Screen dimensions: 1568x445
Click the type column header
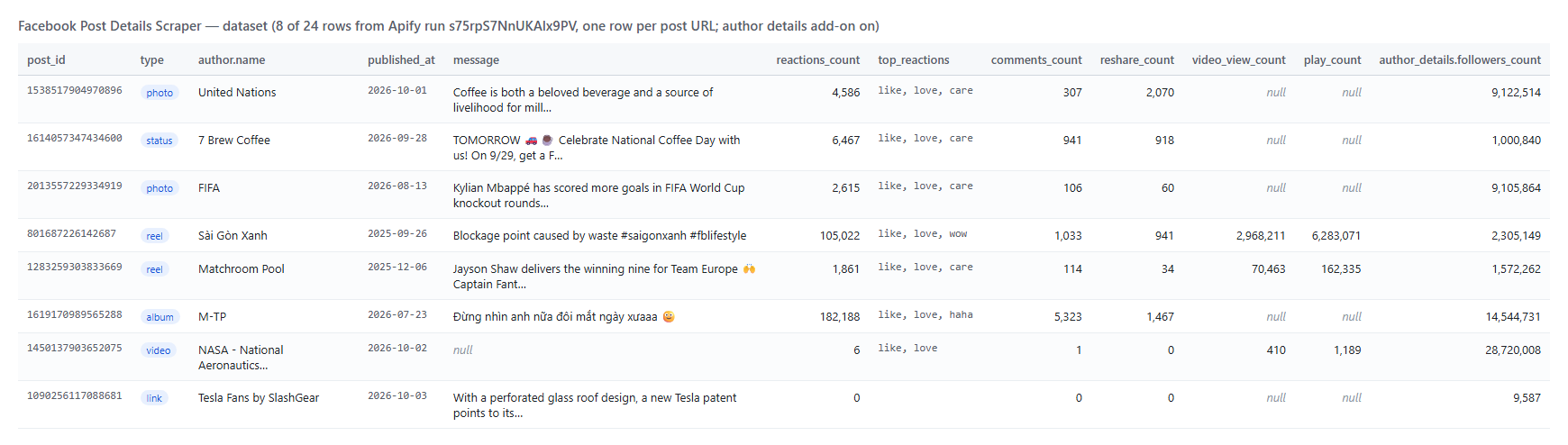[152, 60]
